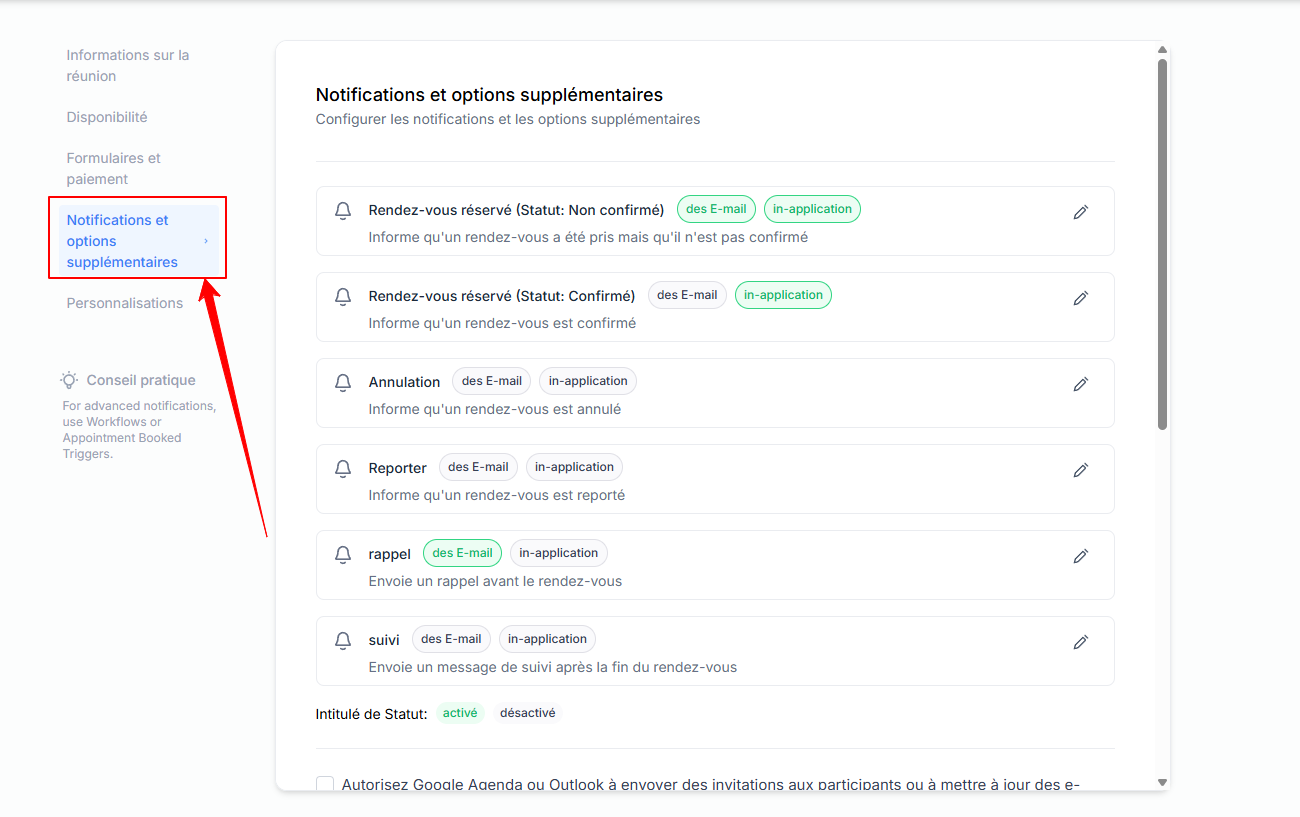Edit the rappel notification settings

click(1080, 556)
